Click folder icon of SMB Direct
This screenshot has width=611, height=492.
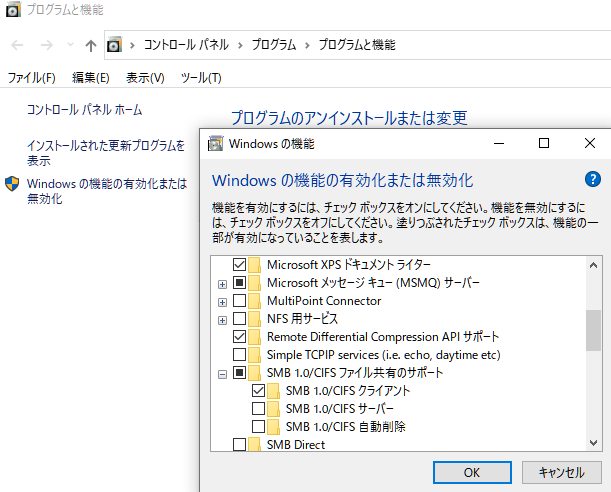pos(254,444)
